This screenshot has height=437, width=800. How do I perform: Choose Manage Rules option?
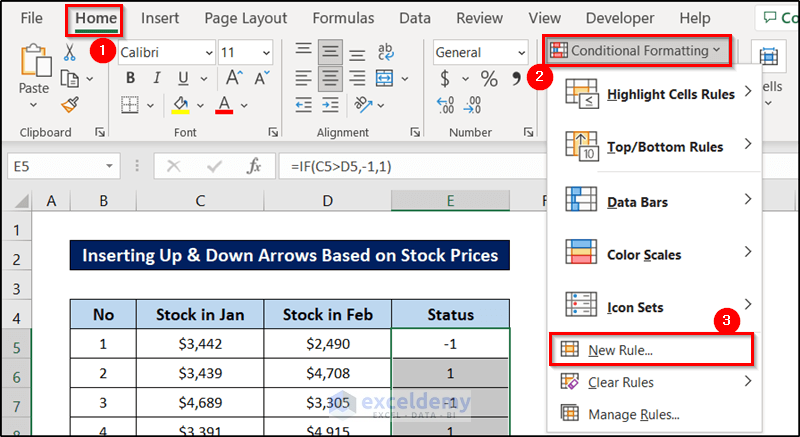click(x=655, y=414)
